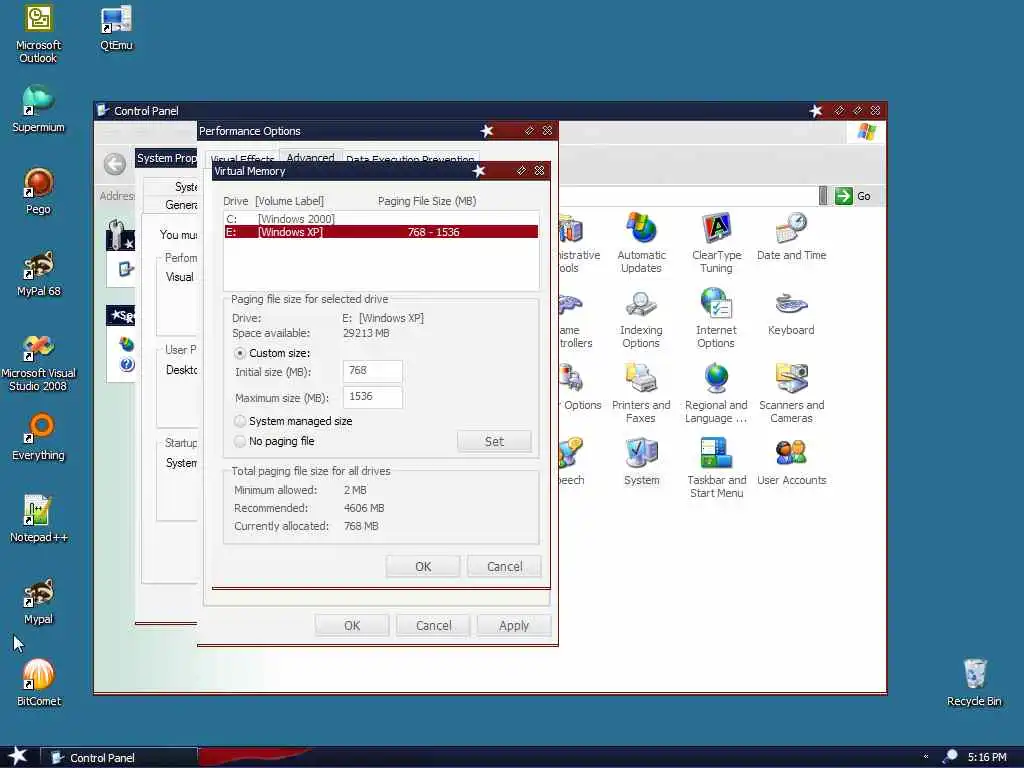Select the System managed size option
Viewport: 1024px width, 768px height.
[x=240, y=421]
